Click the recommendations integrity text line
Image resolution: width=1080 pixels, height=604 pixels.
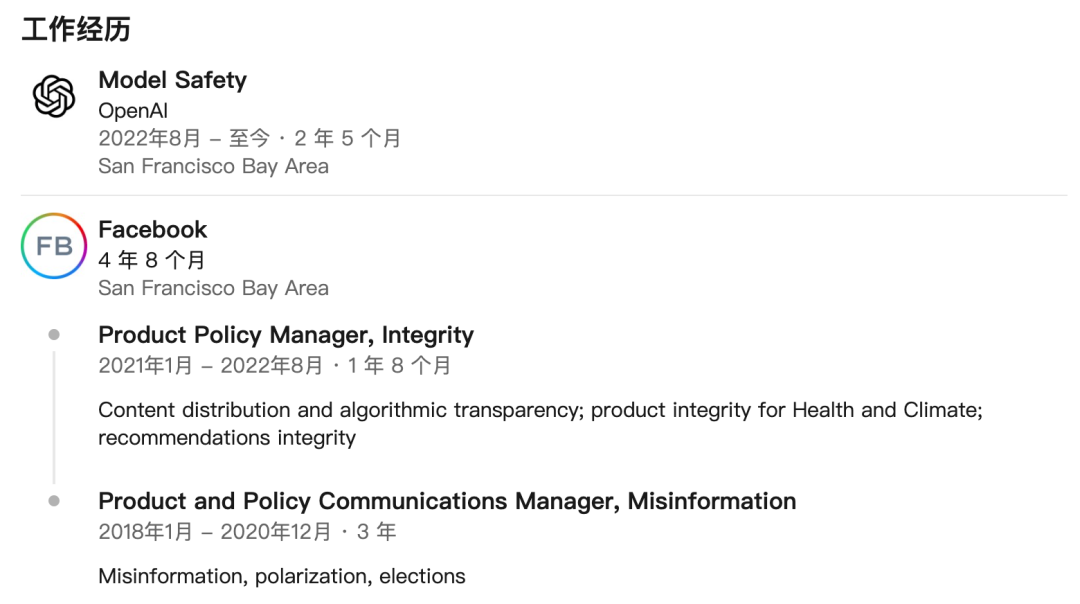pos(227,438)
